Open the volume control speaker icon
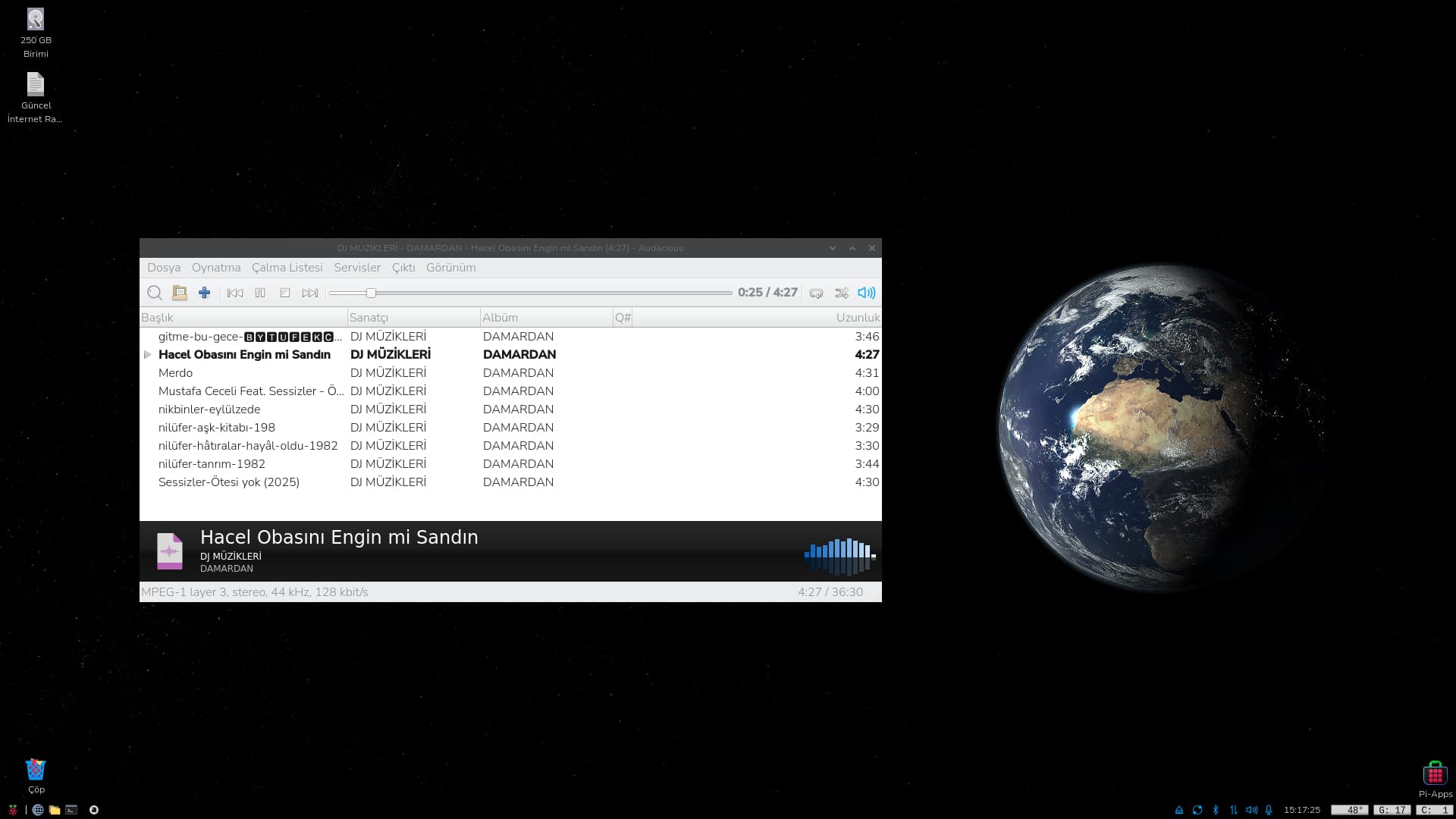 tap(866, 293)
